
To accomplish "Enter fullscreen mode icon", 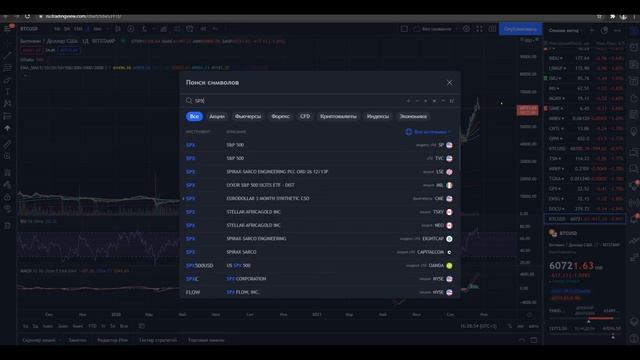I will pyautogui.click(x=480, y=29).
